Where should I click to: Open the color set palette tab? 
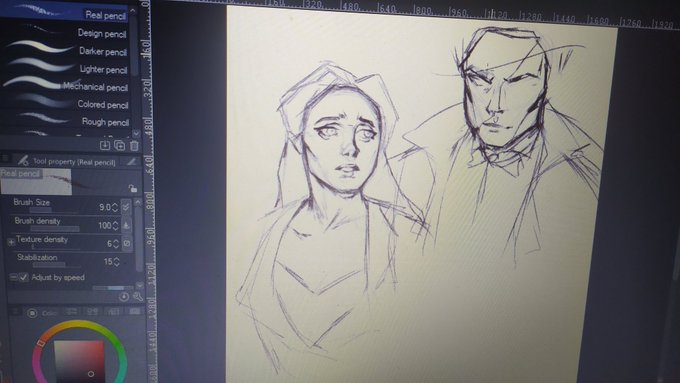(92, 311)
